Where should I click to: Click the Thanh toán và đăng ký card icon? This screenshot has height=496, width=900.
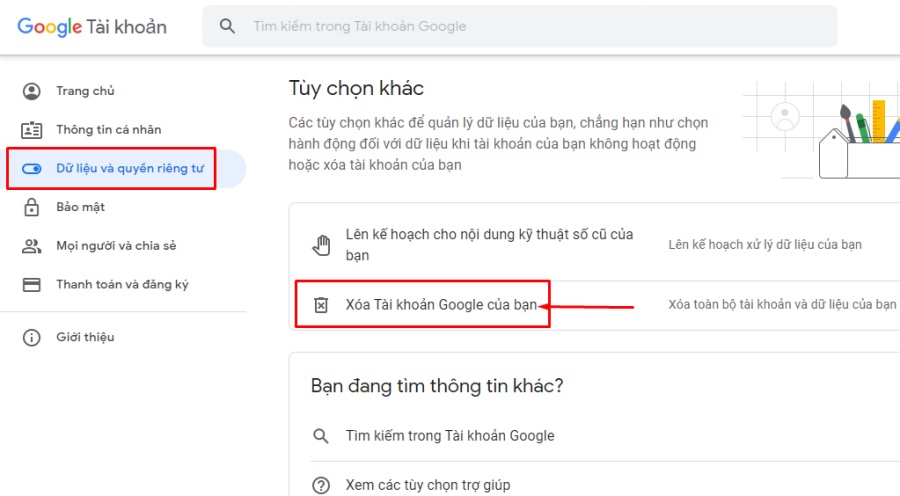[x=32, y=285]
